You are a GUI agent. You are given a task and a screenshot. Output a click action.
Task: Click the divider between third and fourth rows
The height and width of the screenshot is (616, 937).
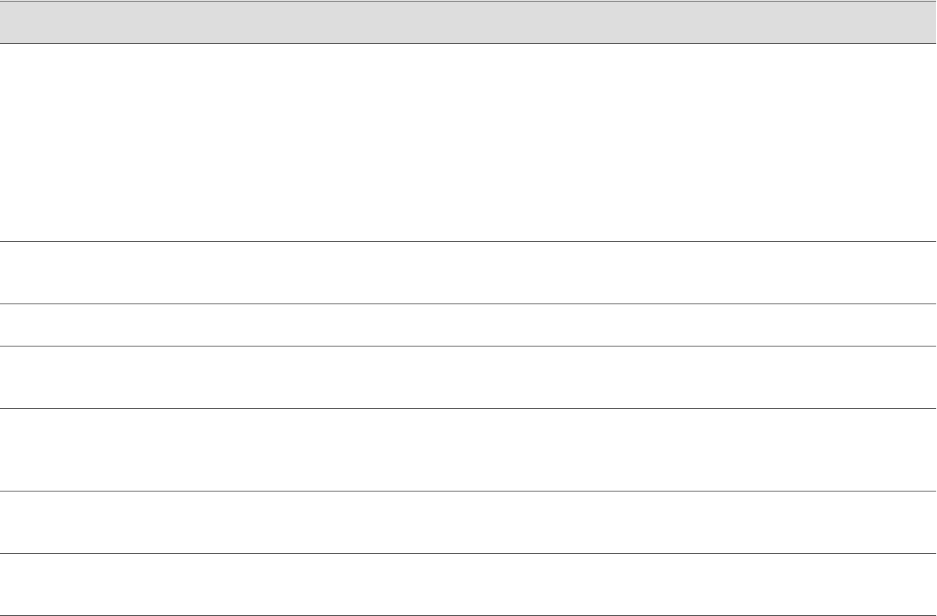coord(468,346)
